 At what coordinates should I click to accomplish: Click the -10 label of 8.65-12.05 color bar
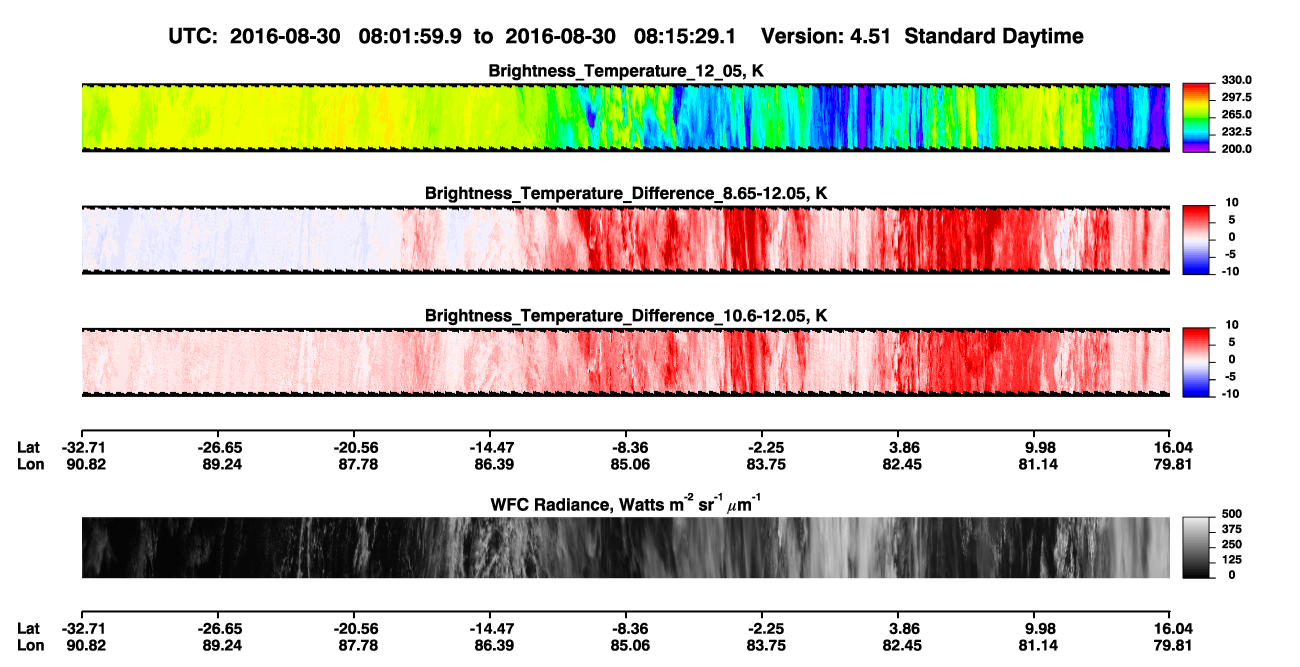tap(1231, 271)
